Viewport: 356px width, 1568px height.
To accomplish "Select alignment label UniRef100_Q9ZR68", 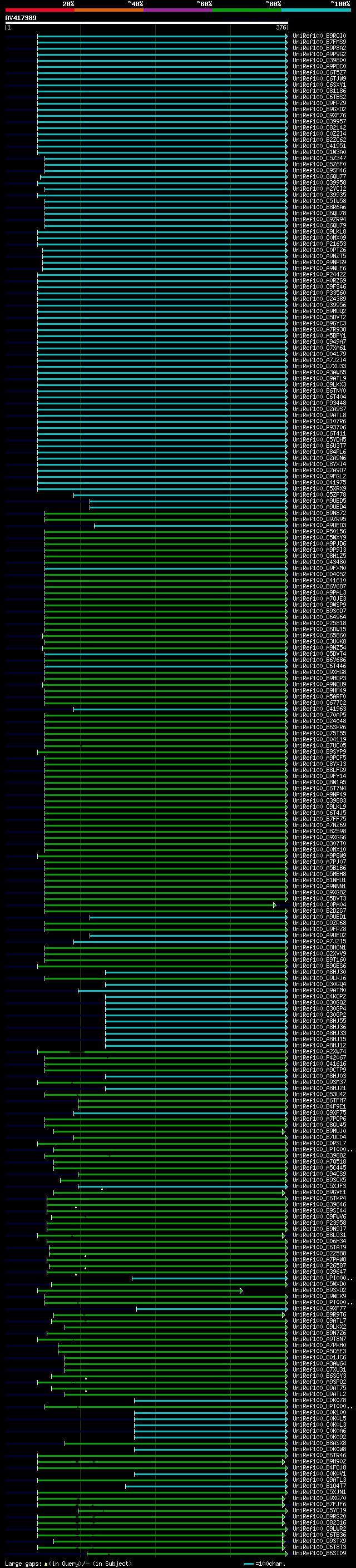I will coord(319,923).
